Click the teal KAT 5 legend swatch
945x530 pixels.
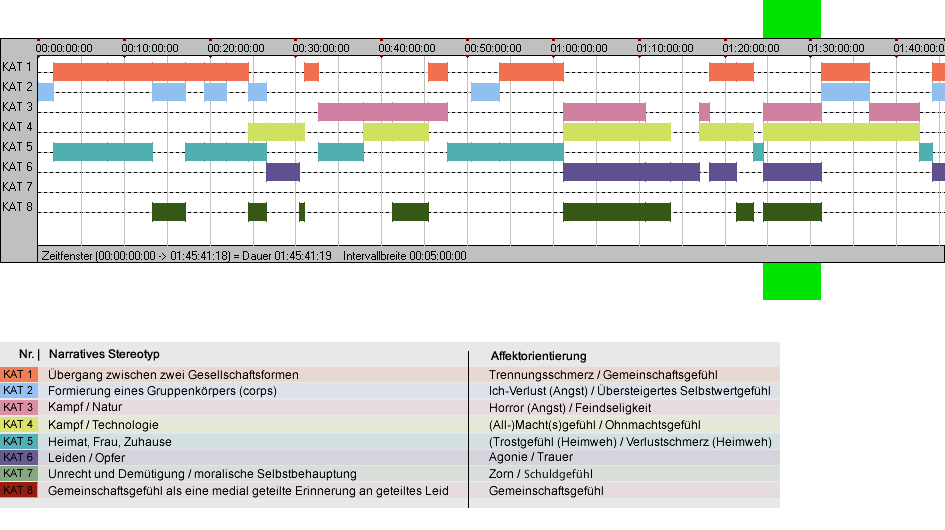19,441
